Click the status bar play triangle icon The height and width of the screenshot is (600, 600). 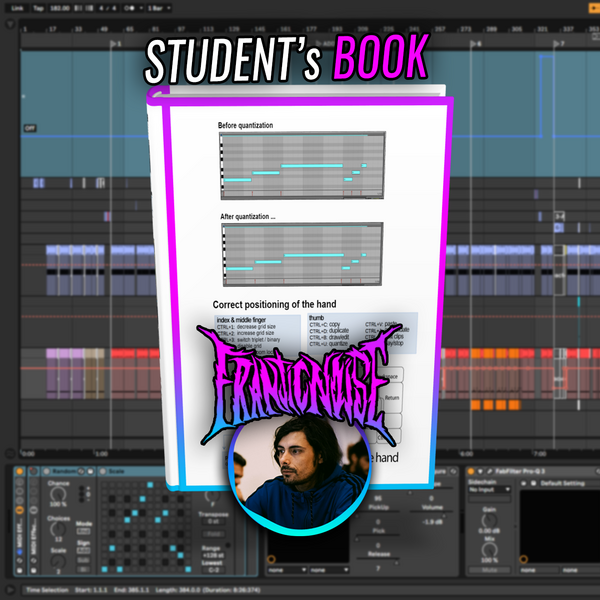tap(10, 590)
